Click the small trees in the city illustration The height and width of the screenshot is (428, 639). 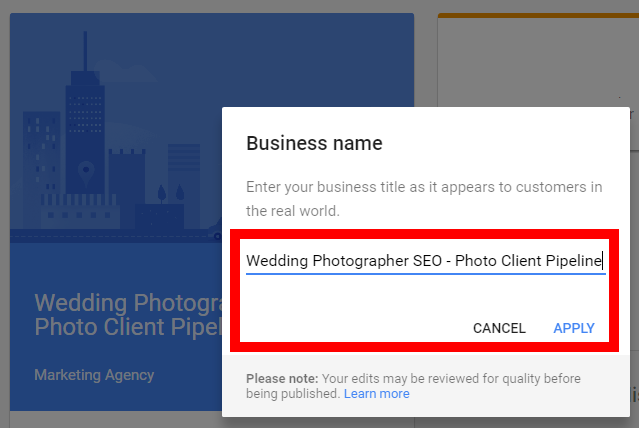pos(171,192)
